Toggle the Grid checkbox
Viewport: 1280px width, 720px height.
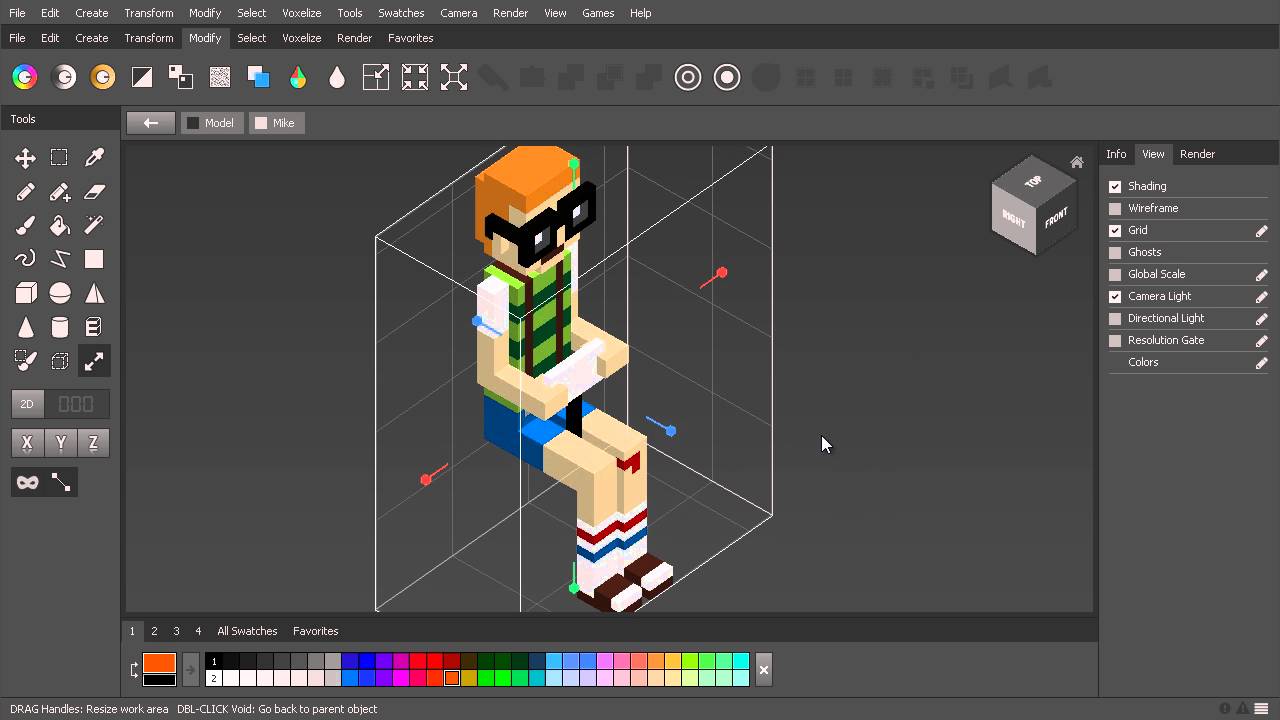point(1115,230)
